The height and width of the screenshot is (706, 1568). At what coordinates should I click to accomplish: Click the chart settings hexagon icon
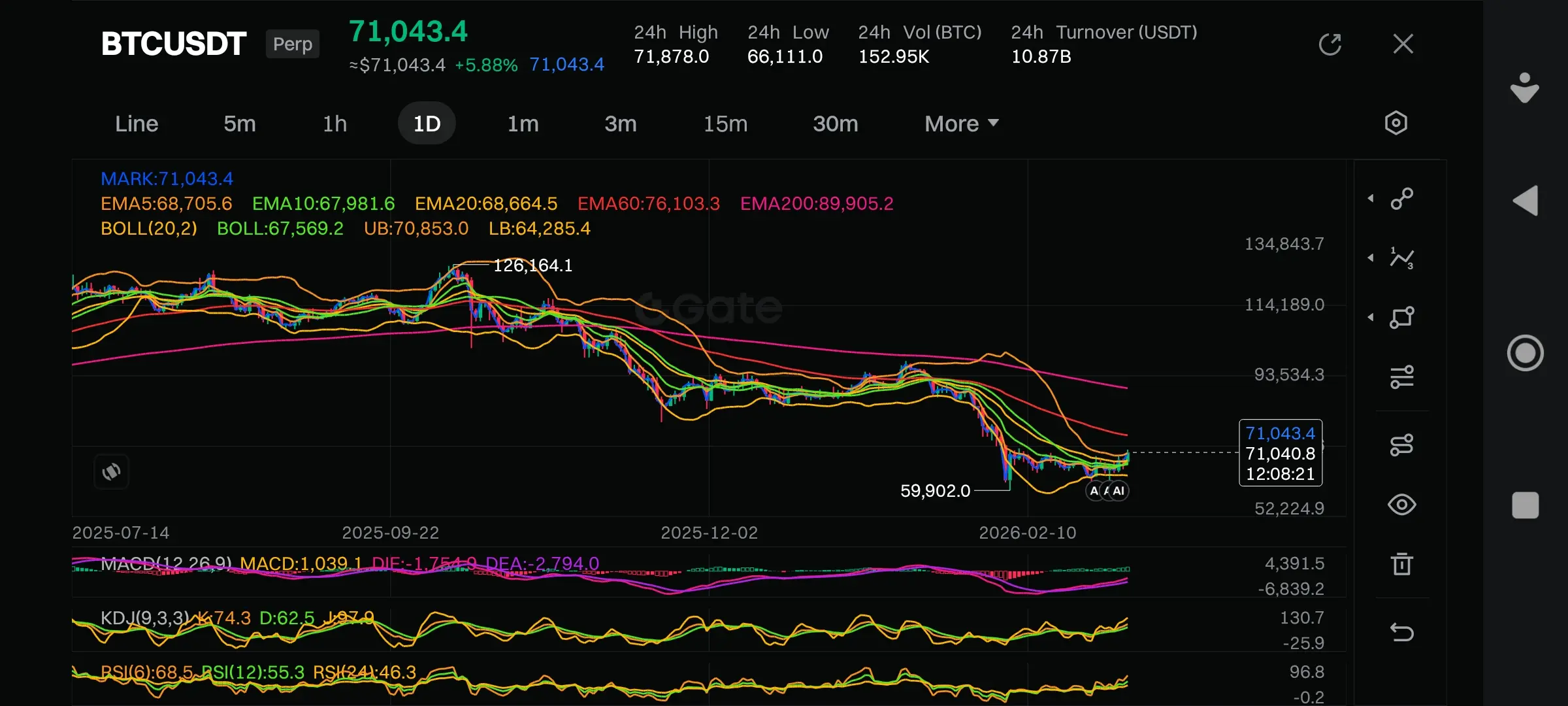(1396, 123)
